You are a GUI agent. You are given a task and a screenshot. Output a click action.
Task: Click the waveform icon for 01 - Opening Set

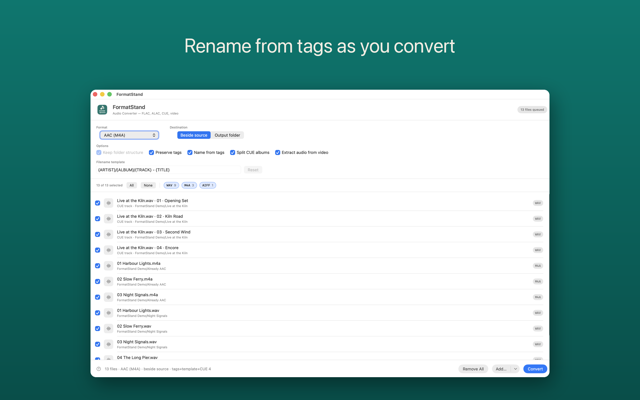tap(108, 203)
